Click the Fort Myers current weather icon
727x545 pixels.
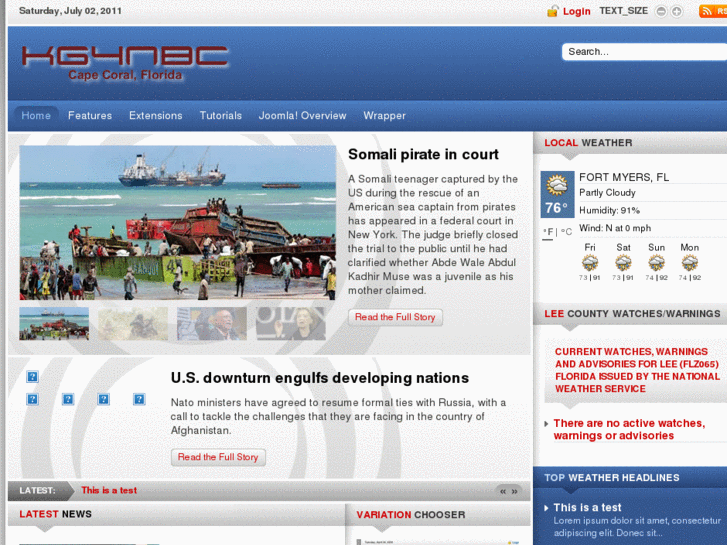pos(557,185)
